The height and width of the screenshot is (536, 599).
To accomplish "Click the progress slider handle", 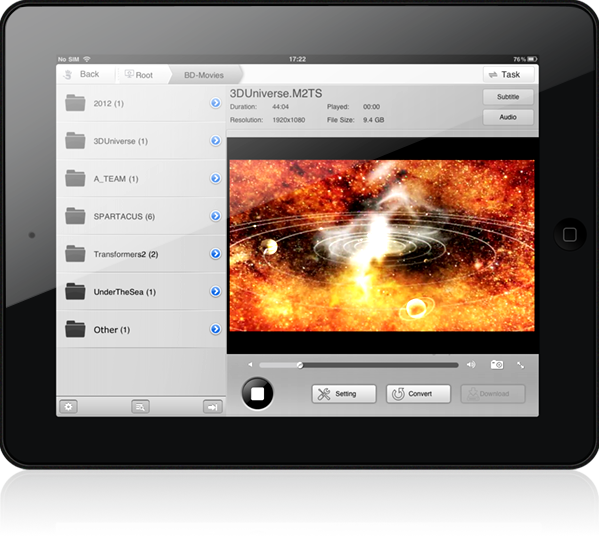I will pyautogui.click(x=300, y=365).
